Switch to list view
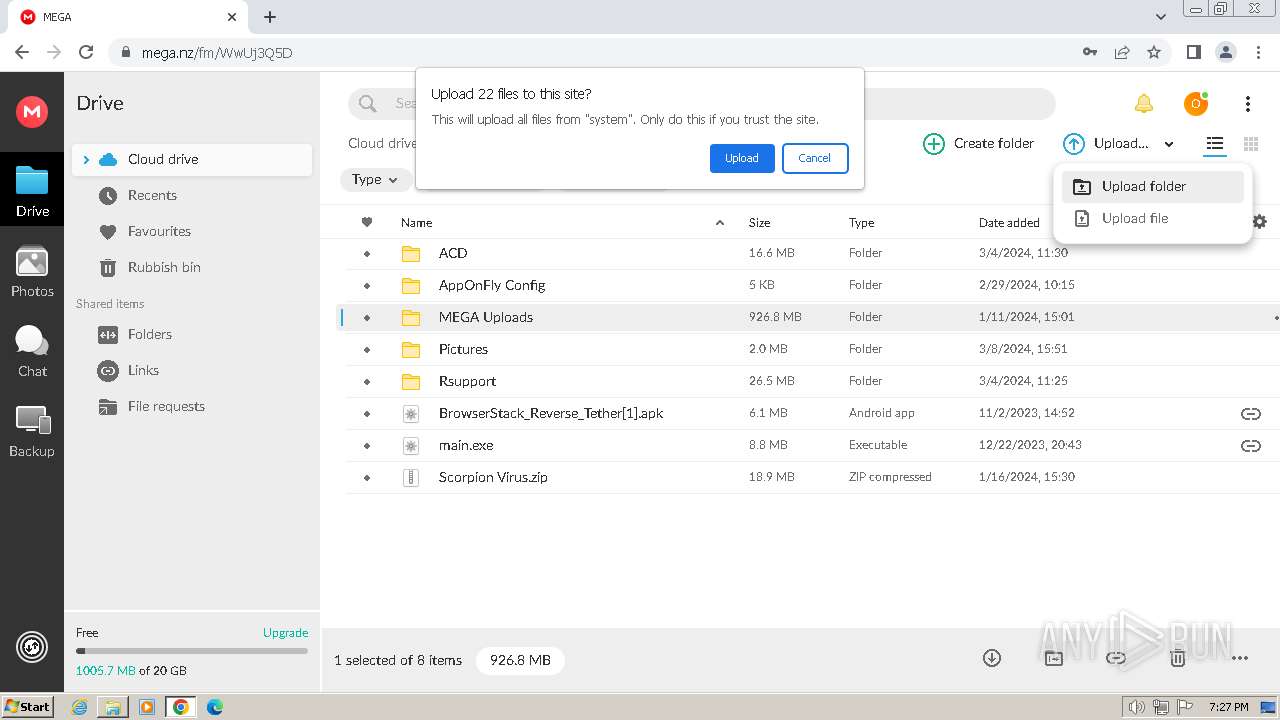The width and height of the screenshot is (1280, 720). pyautogui.click(x=1215, y=144)
